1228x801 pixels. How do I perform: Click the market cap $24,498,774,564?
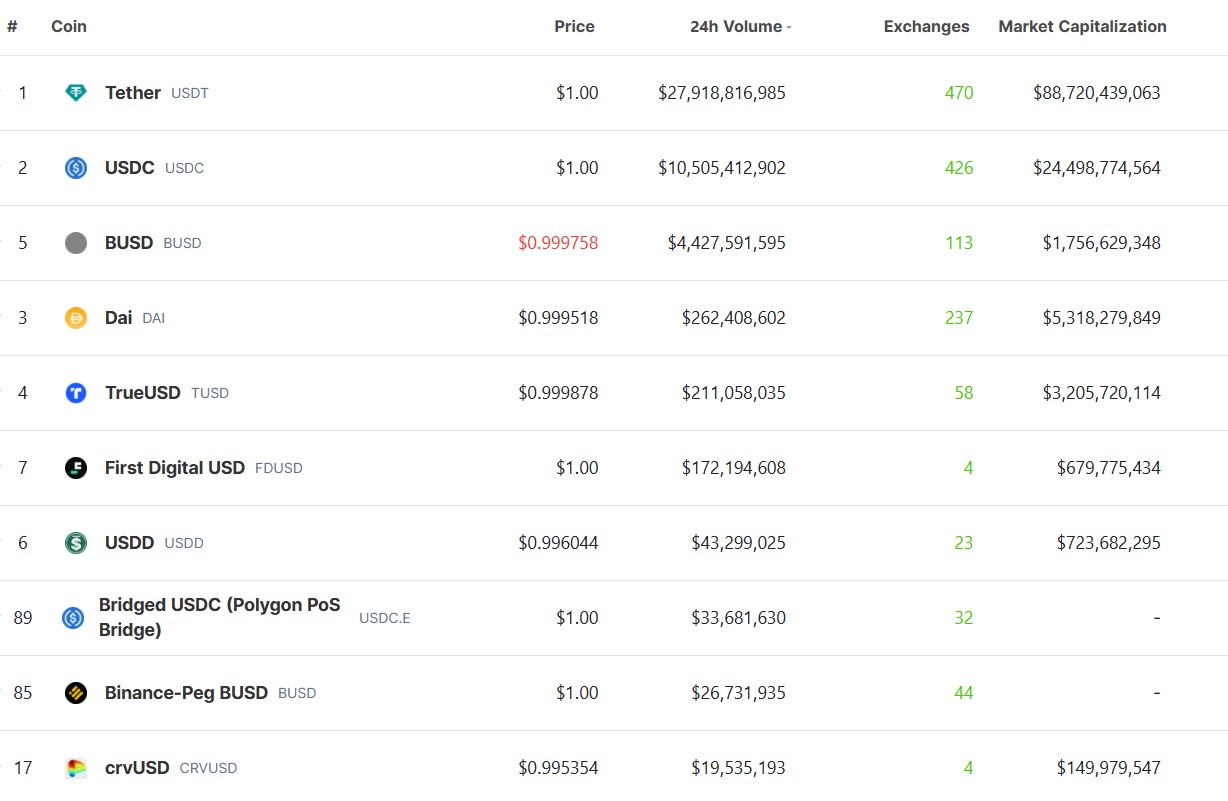click(1097, 168)
